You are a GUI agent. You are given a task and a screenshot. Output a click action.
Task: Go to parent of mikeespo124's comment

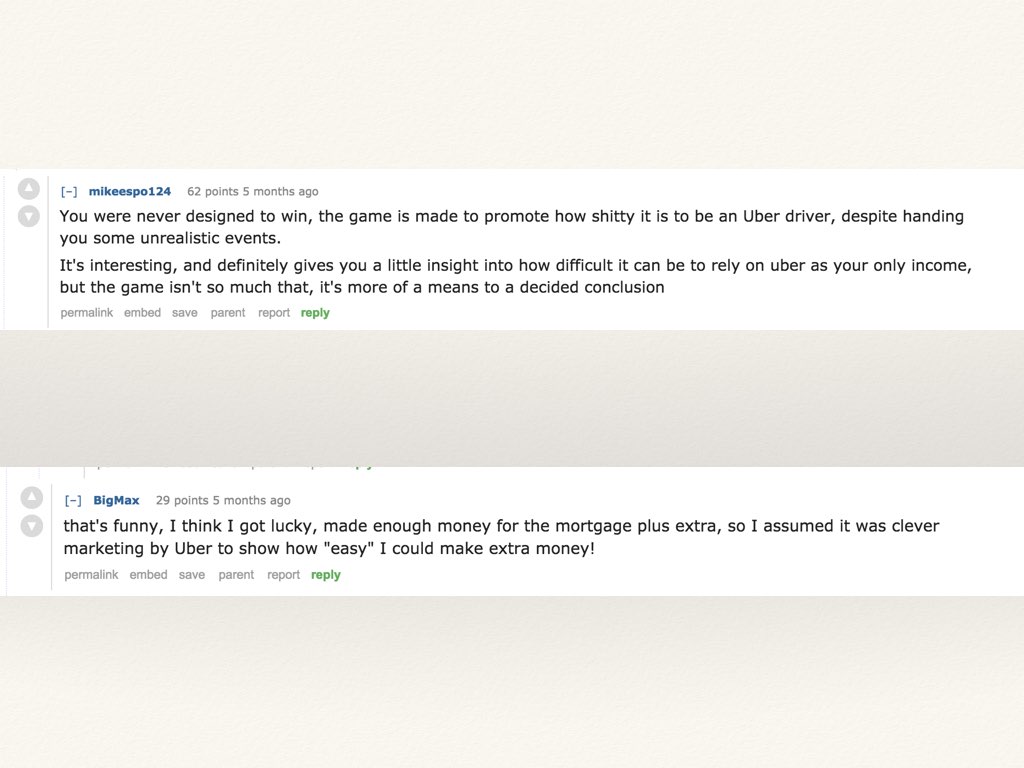(228, 313)
